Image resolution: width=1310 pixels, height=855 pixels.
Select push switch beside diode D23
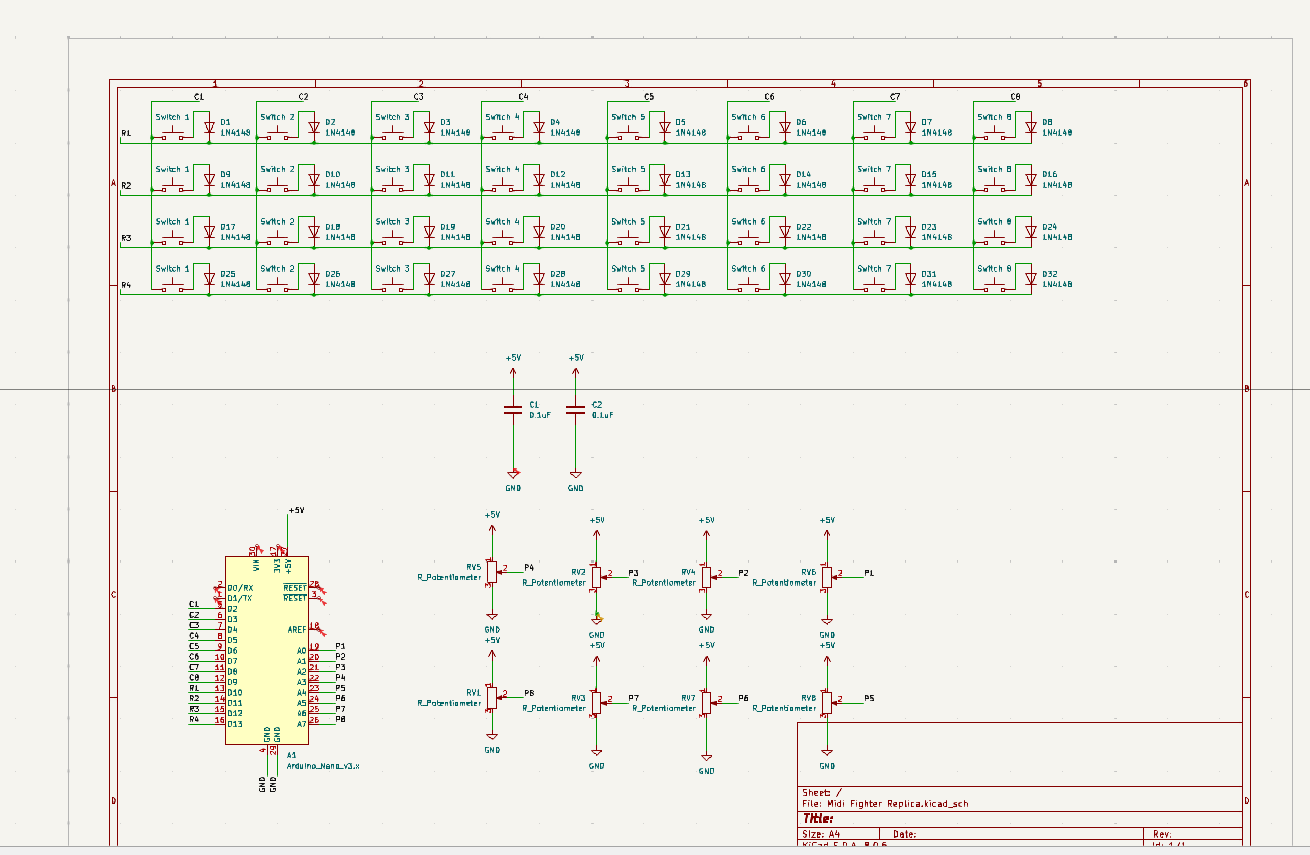(874, 235)
